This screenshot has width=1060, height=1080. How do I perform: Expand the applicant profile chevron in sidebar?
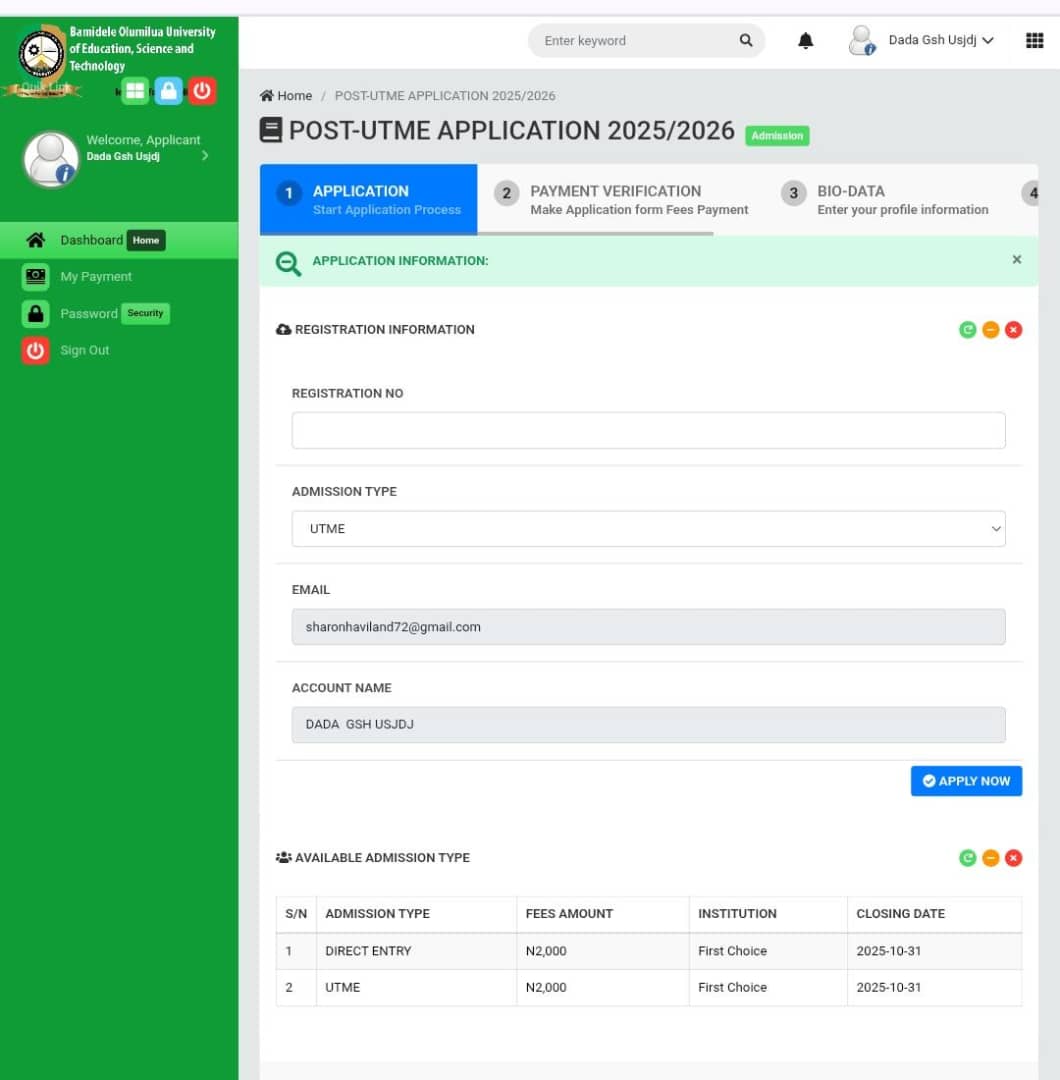(x=205, y=156)
